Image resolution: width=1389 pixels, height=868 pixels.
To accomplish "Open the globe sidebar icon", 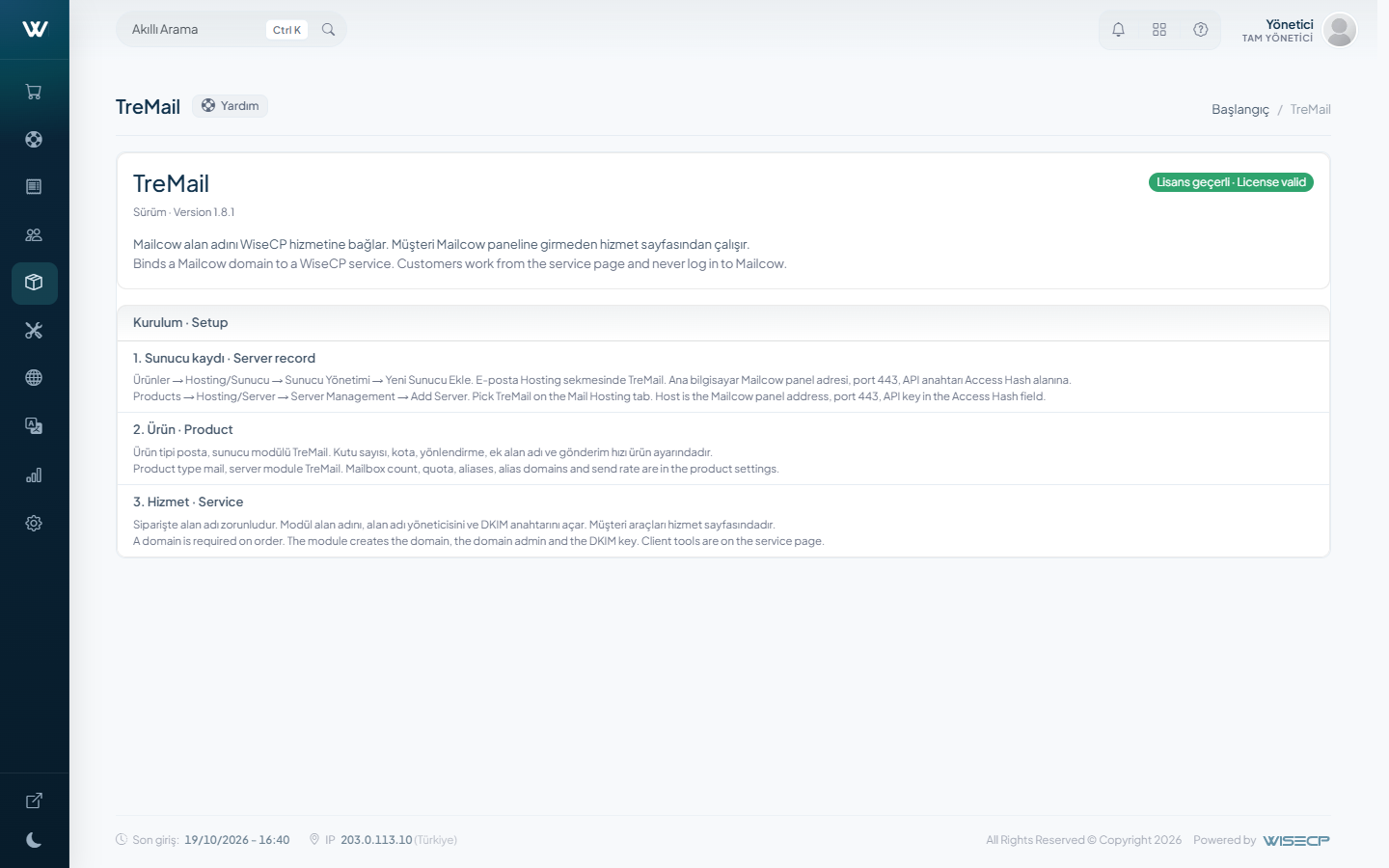I will point(34,378).
